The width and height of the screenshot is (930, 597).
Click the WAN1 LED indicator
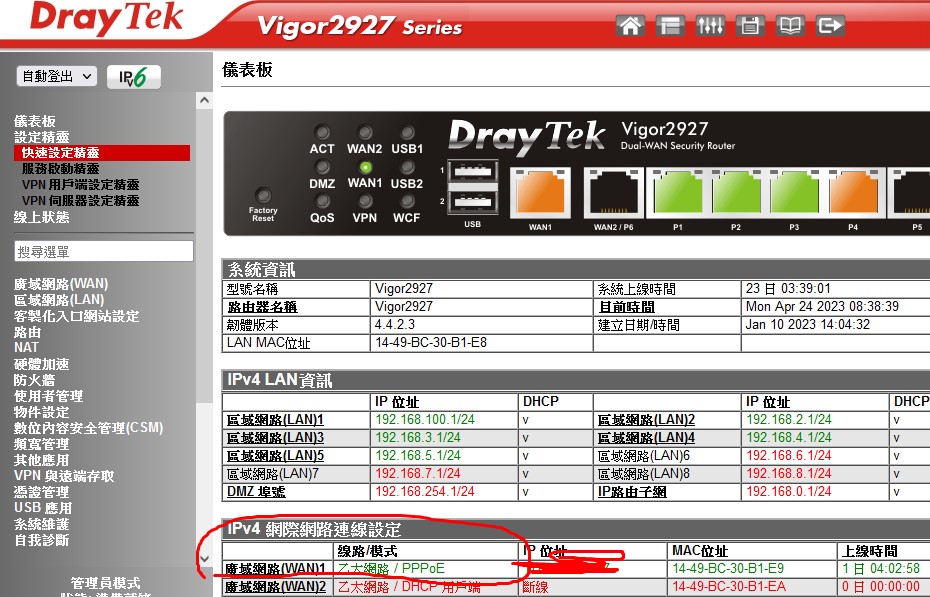pyautogui.click(x=365, y=168)
